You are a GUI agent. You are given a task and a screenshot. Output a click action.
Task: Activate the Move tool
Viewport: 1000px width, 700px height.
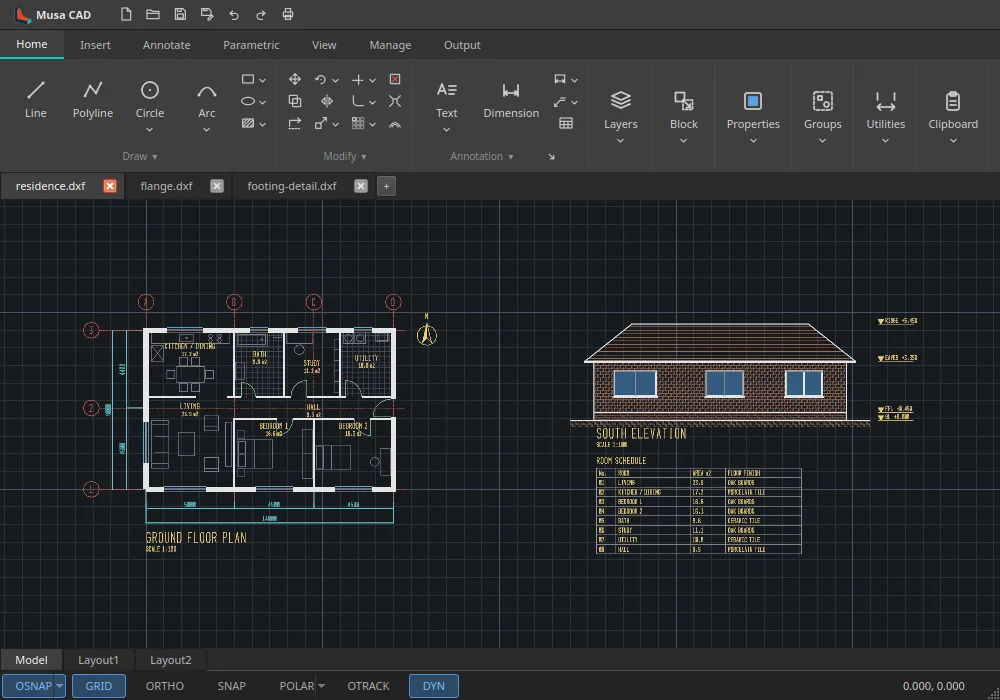coord(295,79)
